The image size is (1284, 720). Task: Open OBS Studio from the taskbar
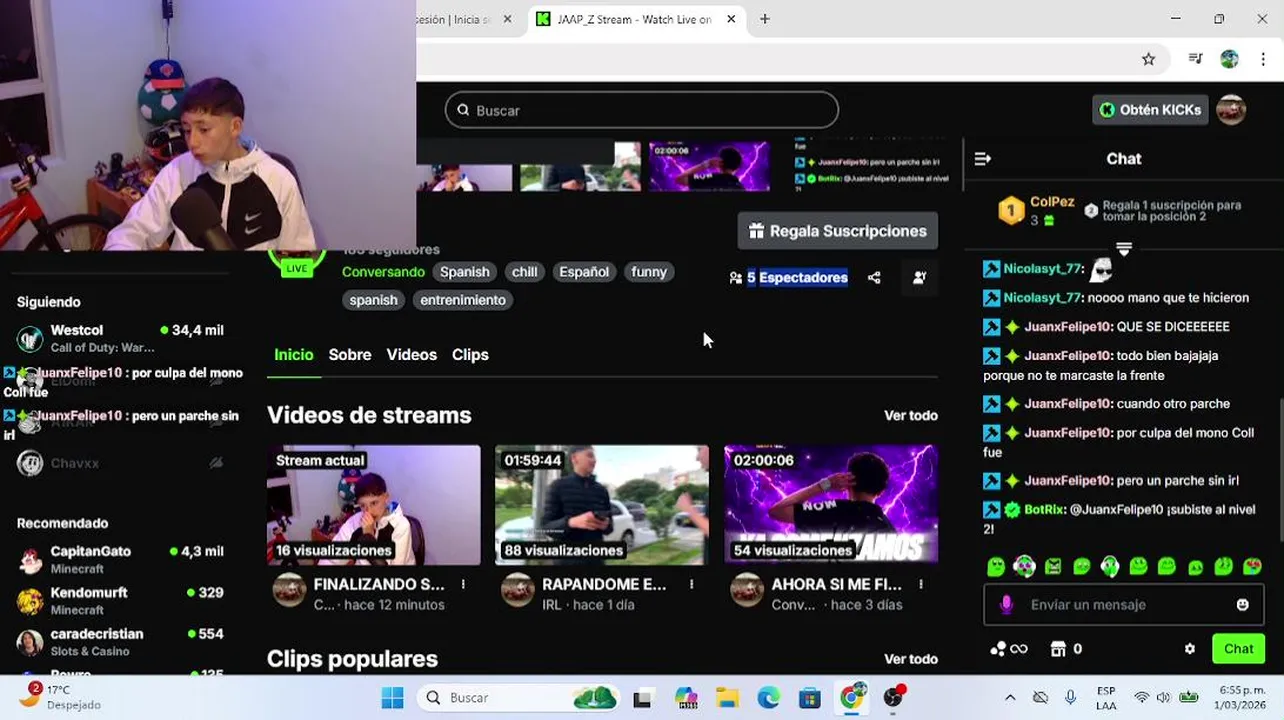[x=893, y=698]
